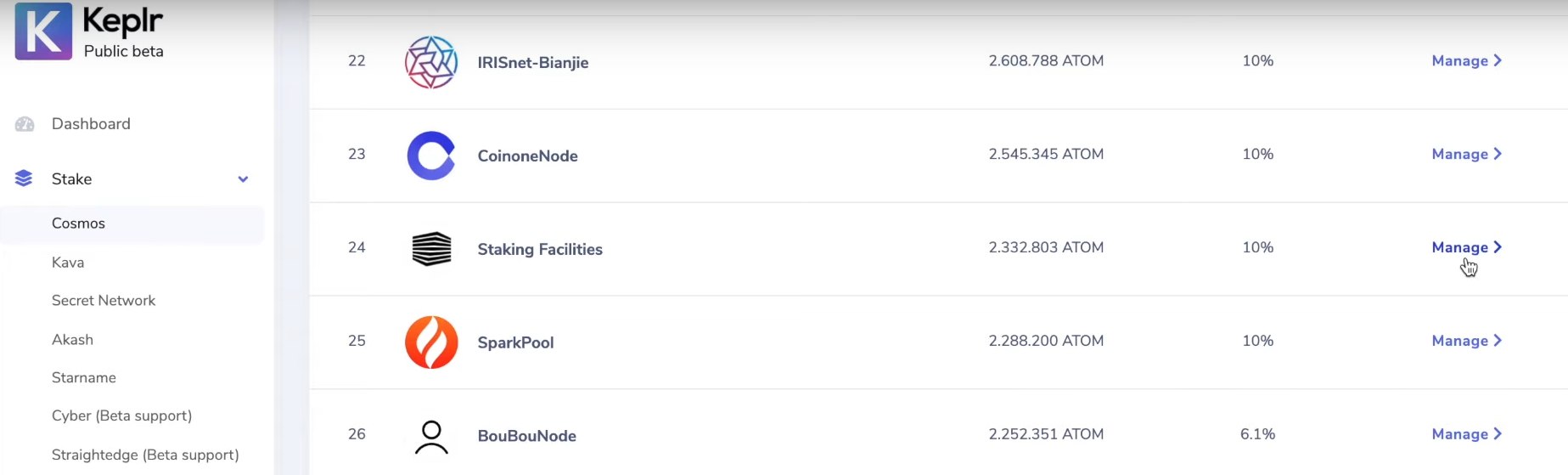Click the IRISnet-Bianjie validator logo

click(431, 62)
